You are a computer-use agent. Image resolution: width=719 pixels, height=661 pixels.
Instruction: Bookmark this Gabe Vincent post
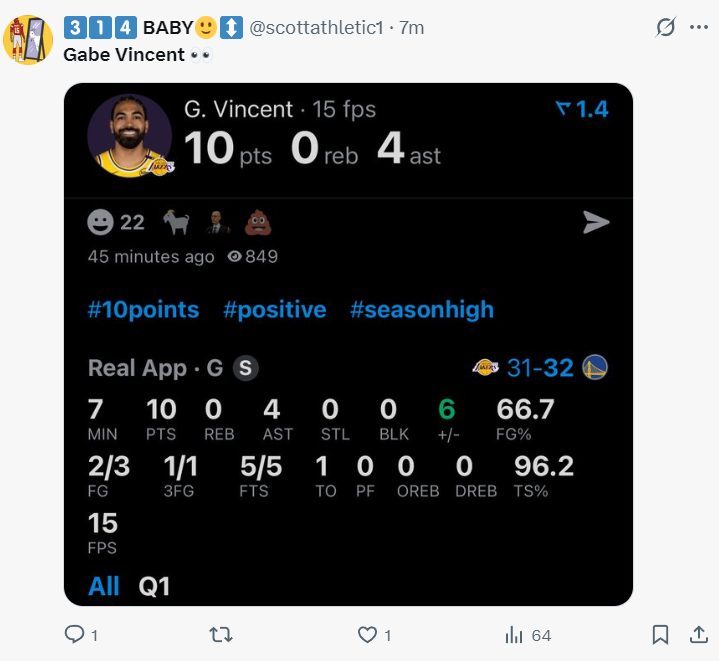click(660, 634)
